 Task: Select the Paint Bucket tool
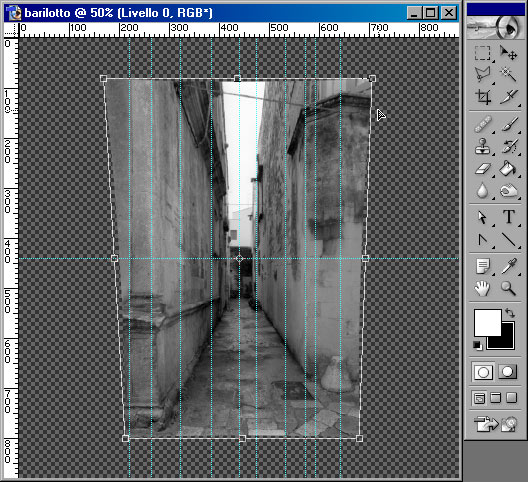[x=508, y=168]
